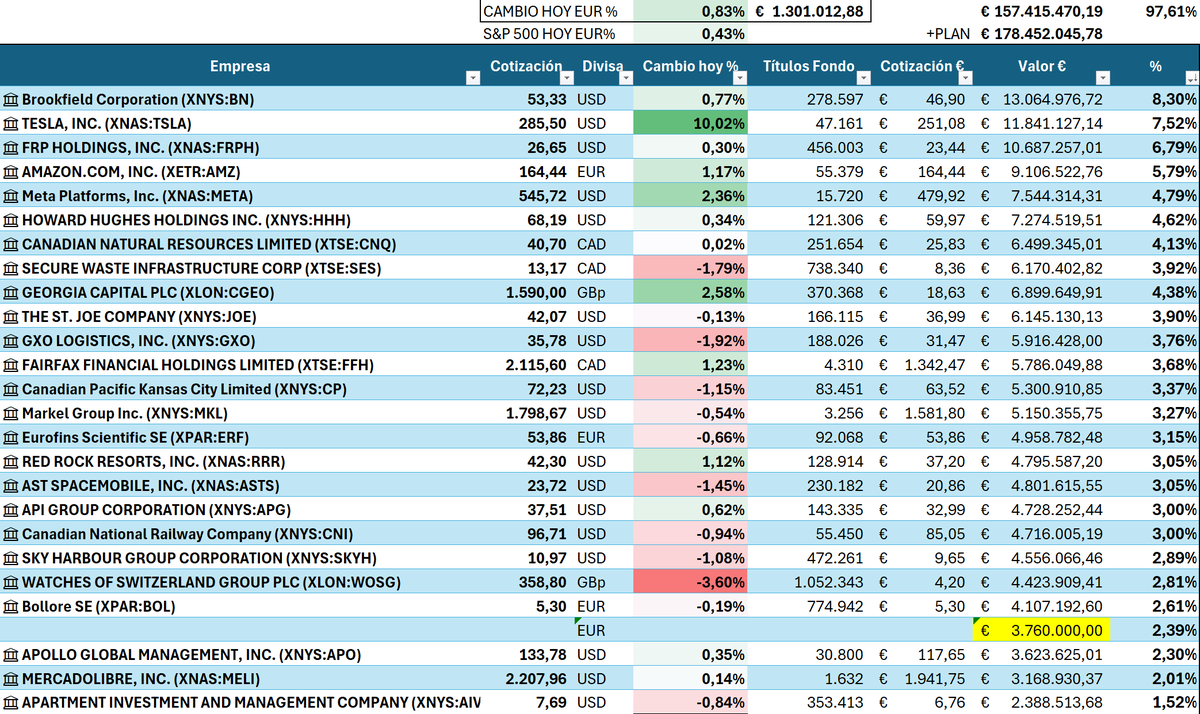Image resolution: width=1200 pixels, height=714 pixels.
Task: Click the stock icon beside SKY HARBOUR GROUP
Action: (11, 558)
